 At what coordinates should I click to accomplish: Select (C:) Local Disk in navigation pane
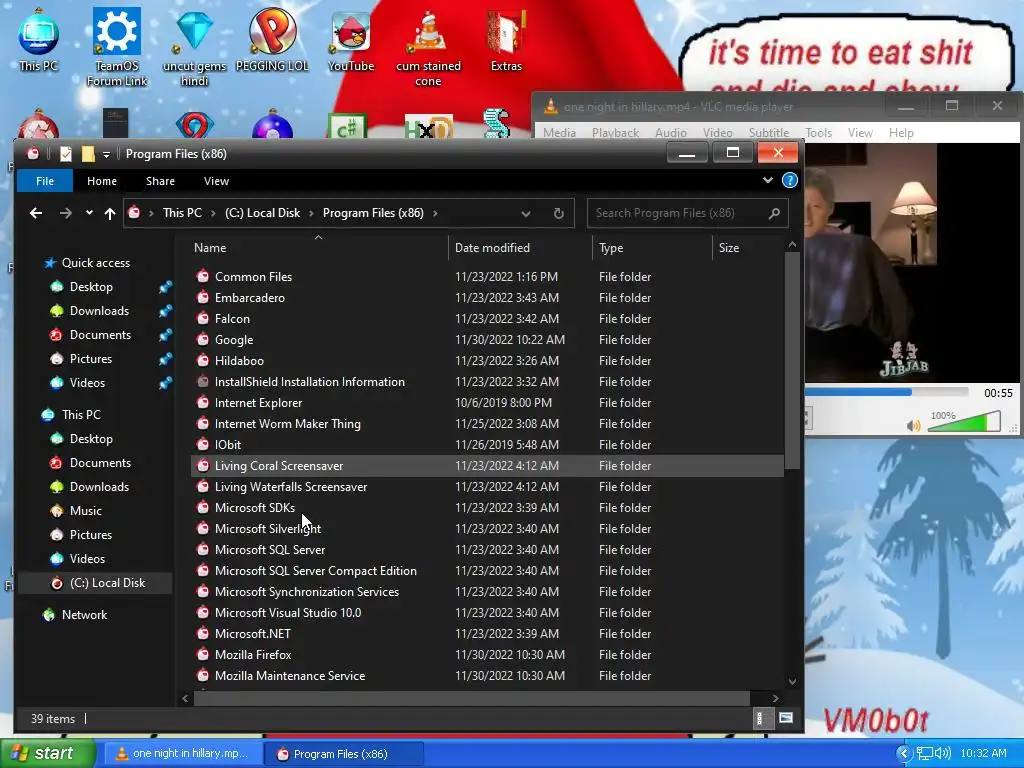point(97,583)
